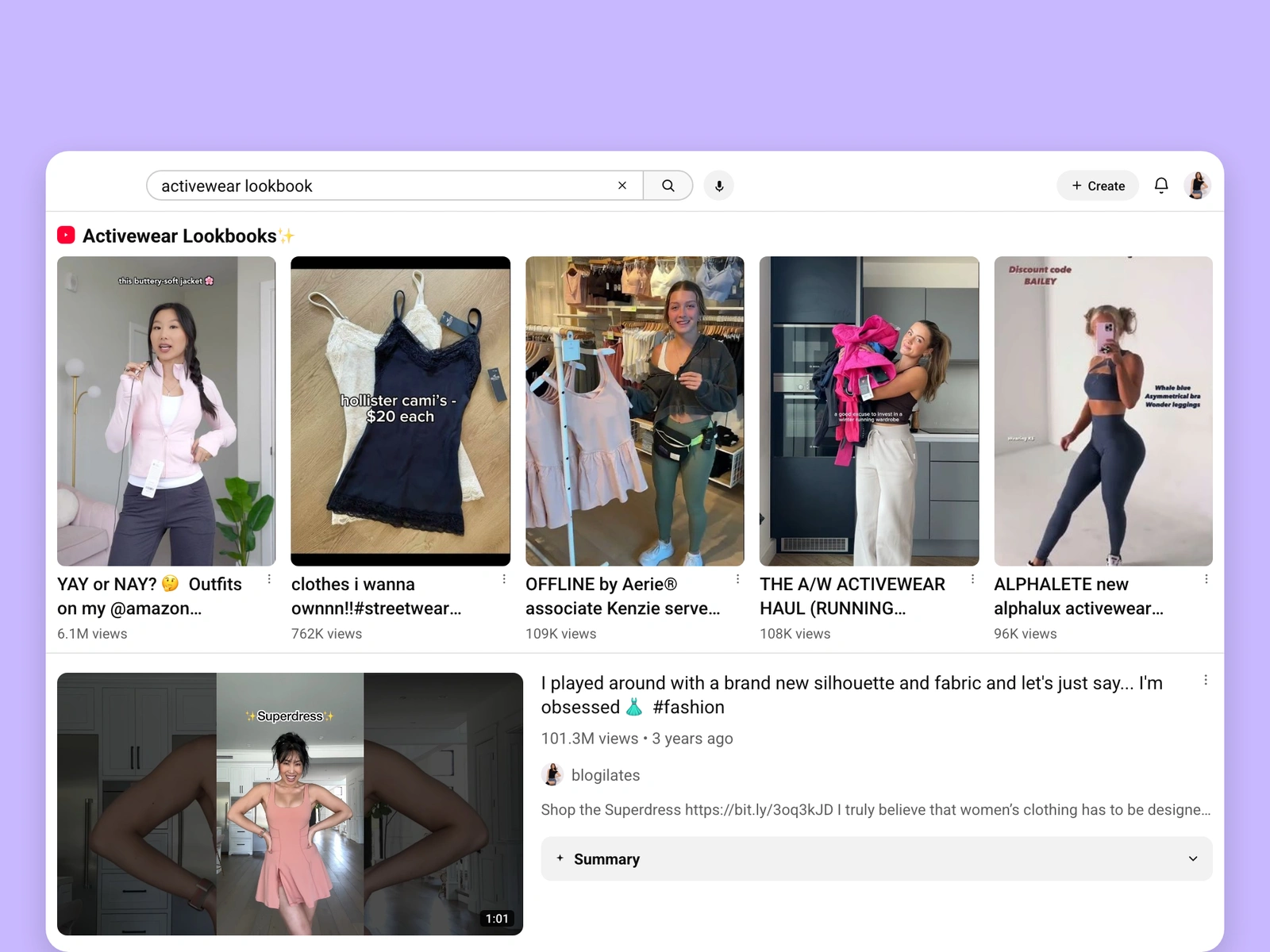Image resolution: width=1270 pixels, height=952 pixels.
Task: Clear the search box with the X icon
Action: point(622,186)
